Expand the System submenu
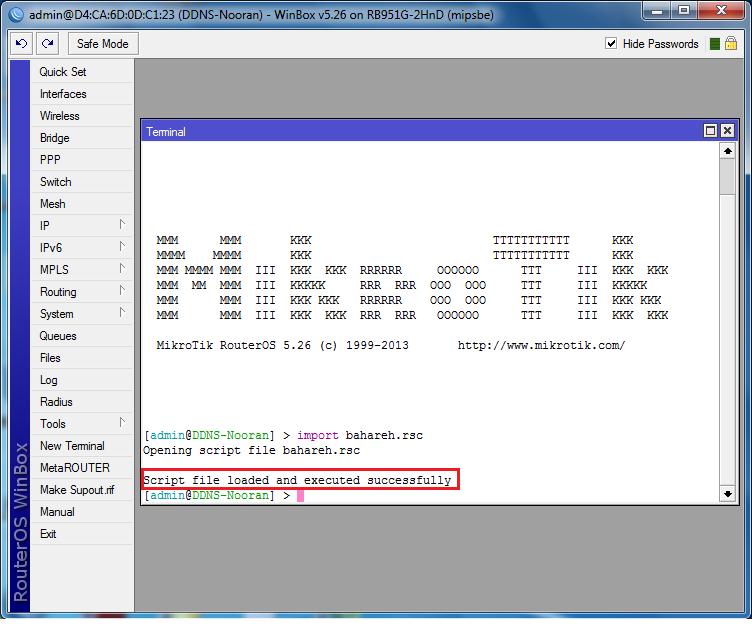Image resolution: width=752 pixels, height=630 pixels. point(82,314)
